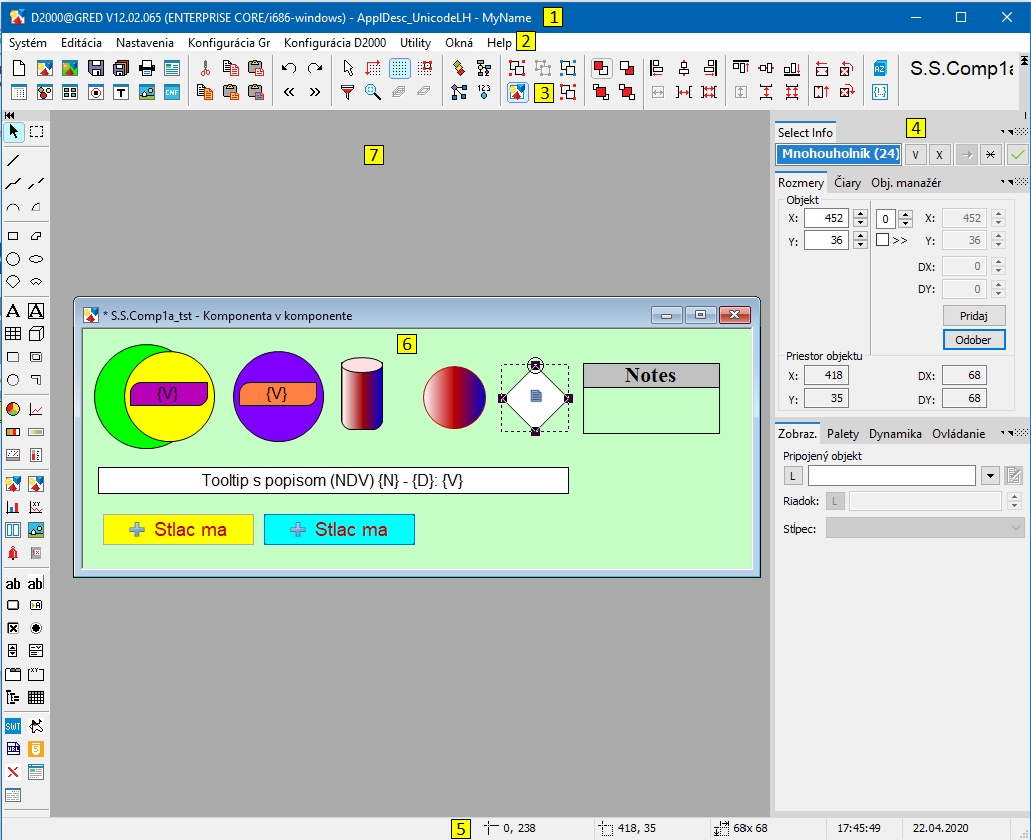Click the green checkmark in Select Info

point(1017,154)
